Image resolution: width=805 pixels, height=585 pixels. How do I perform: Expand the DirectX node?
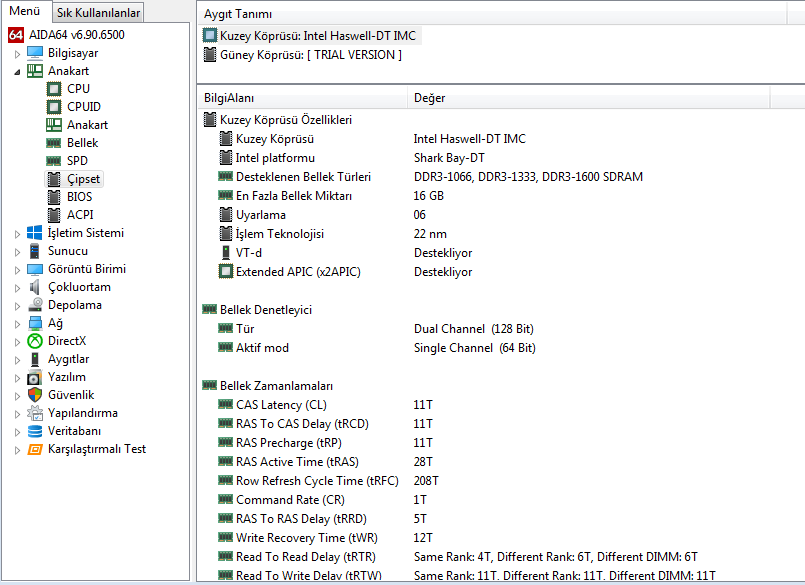17,342
